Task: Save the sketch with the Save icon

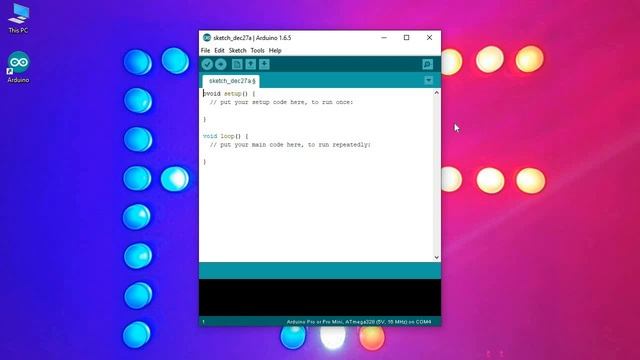Action: [x=264, y=64]
